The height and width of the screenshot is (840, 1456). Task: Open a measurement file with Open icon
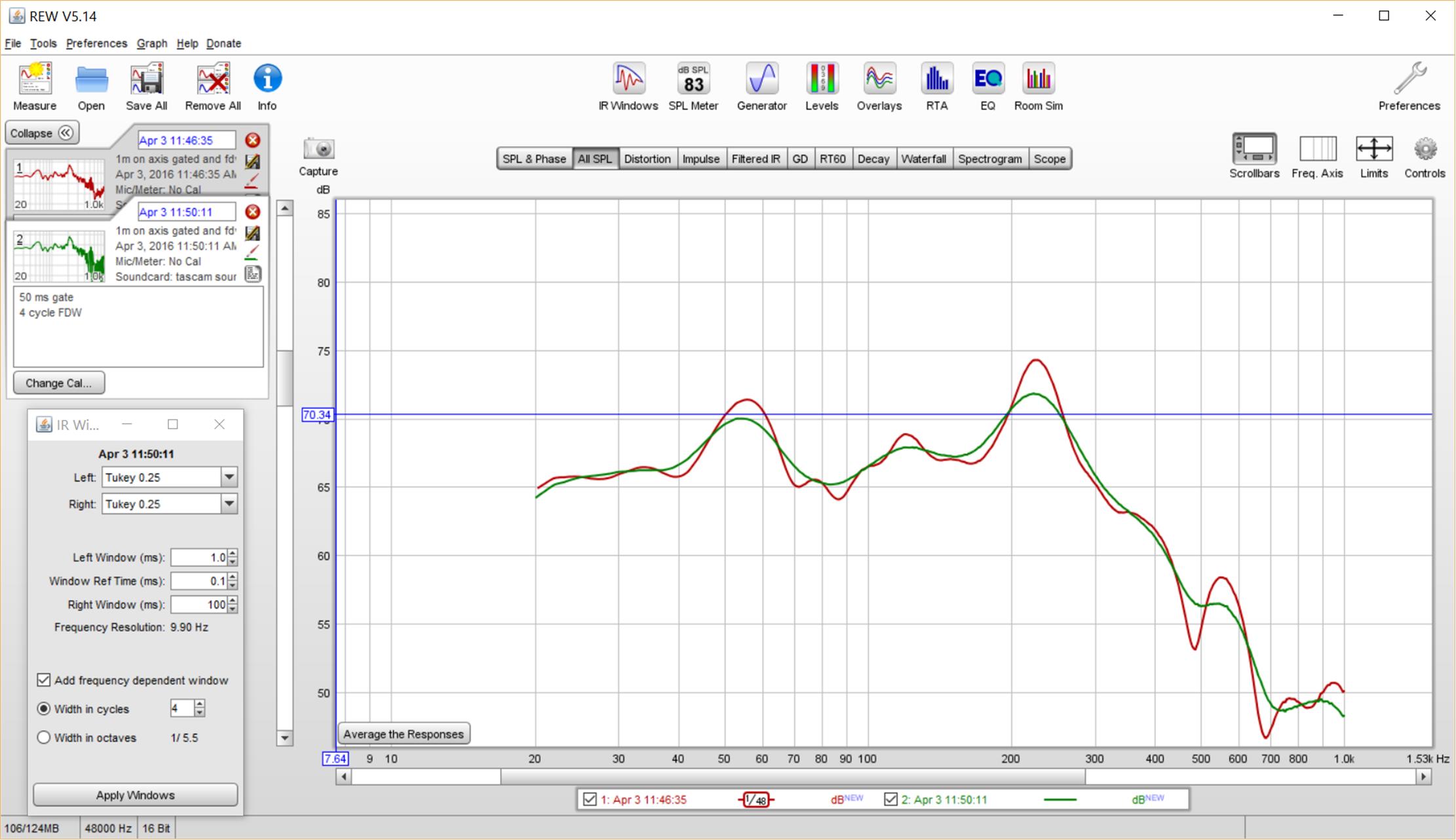(91, 86)
